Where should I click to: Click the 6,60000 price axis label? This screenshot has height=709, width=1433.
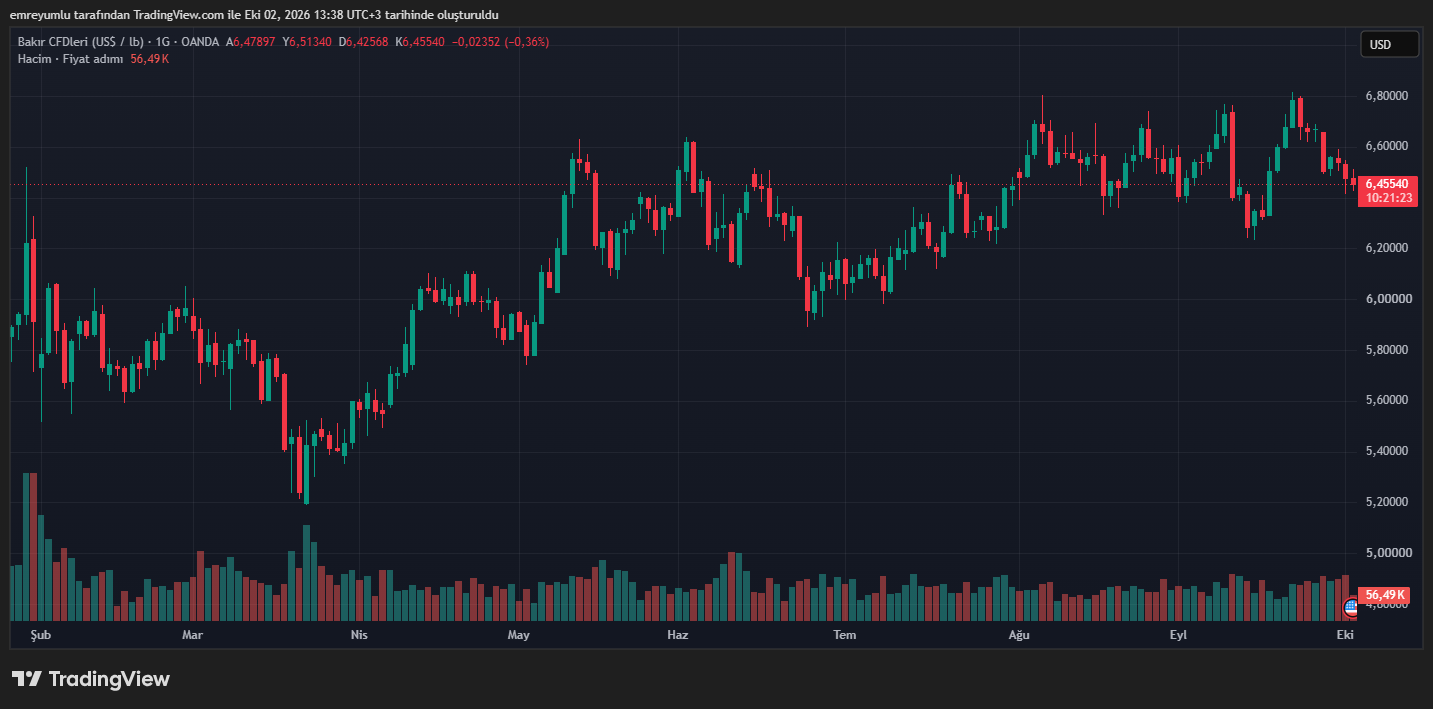coord(1387,146)
